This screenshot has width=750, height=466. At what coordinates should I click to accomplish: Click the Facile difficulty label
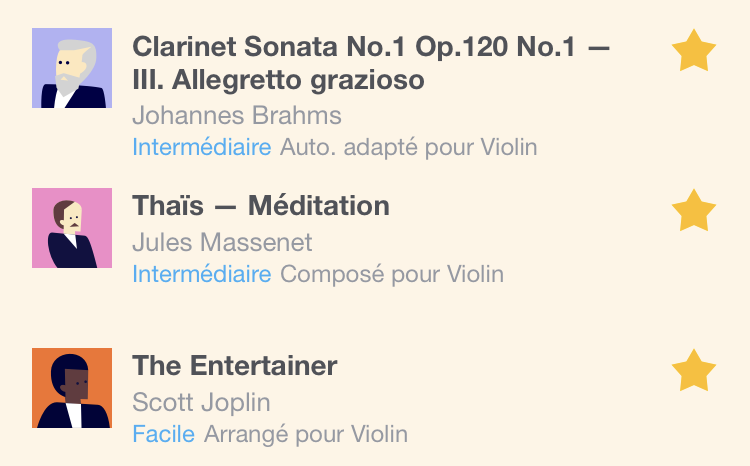click(163, 434)
